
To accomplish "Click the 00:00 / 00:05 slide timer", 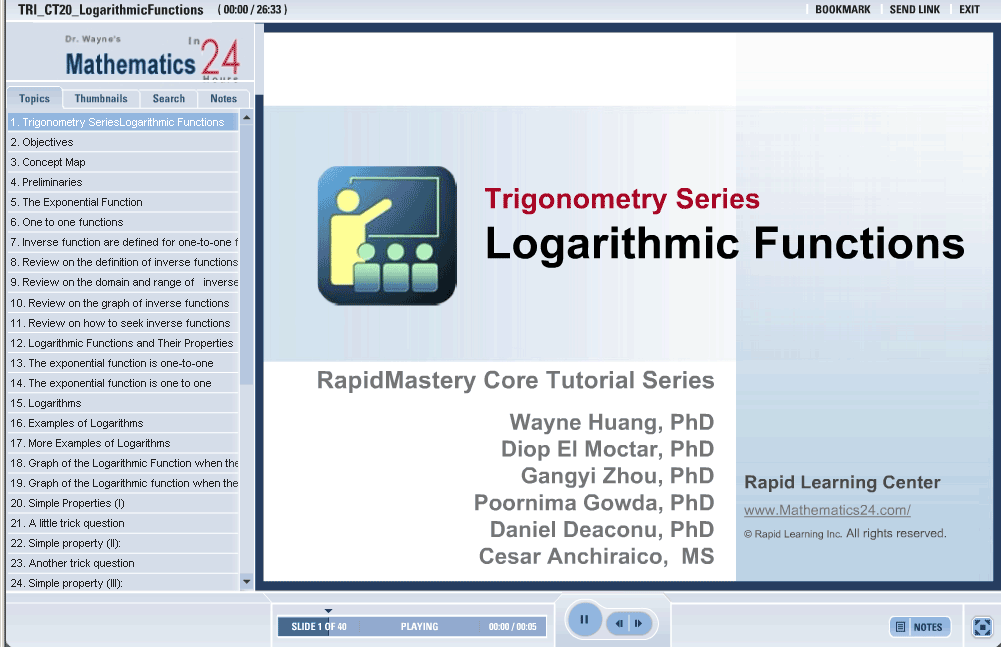I will (513, 627).
